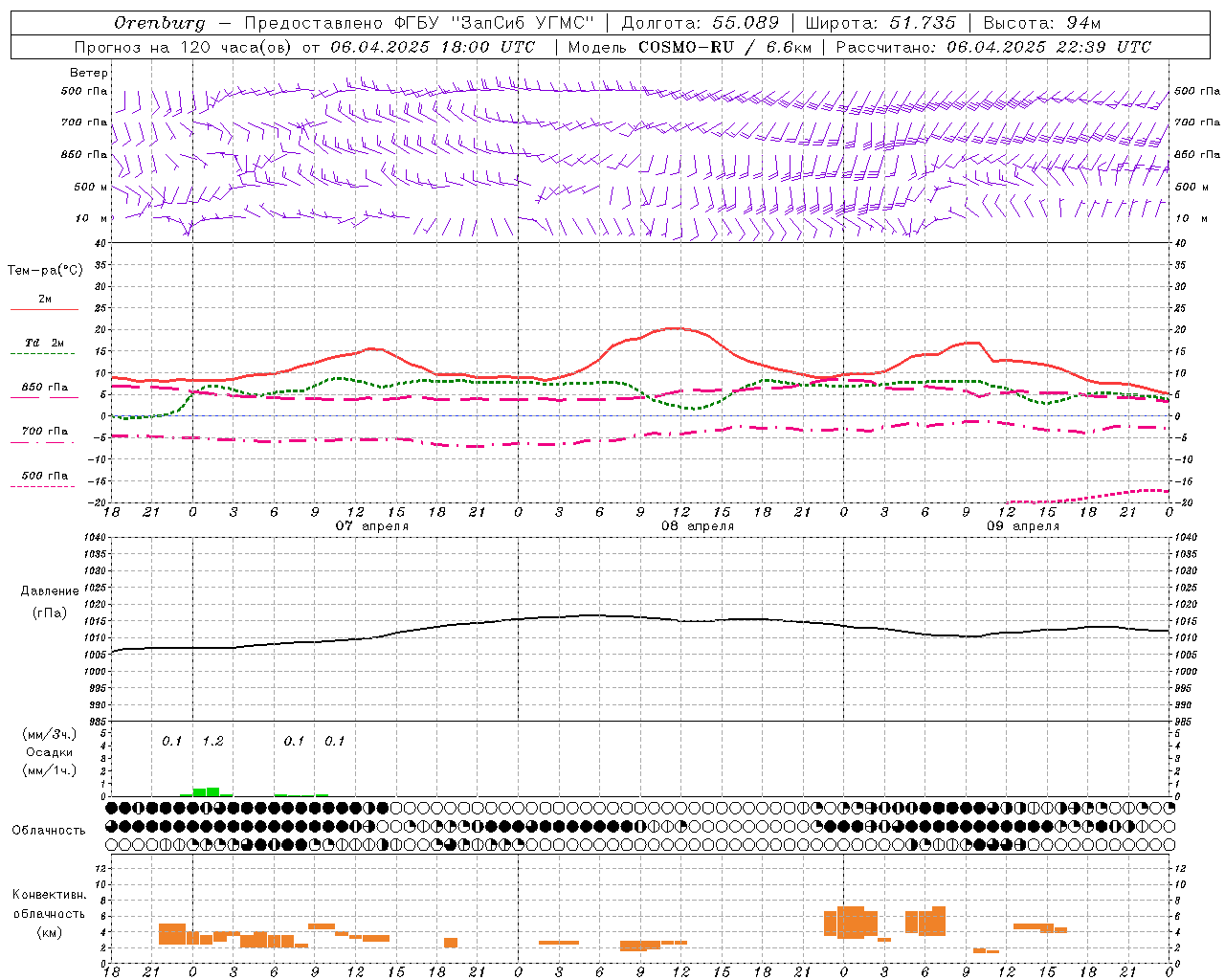Click the "Давление" pressure panel label
This screenshot has height=980, width=1225.
[x=50, y=591]
